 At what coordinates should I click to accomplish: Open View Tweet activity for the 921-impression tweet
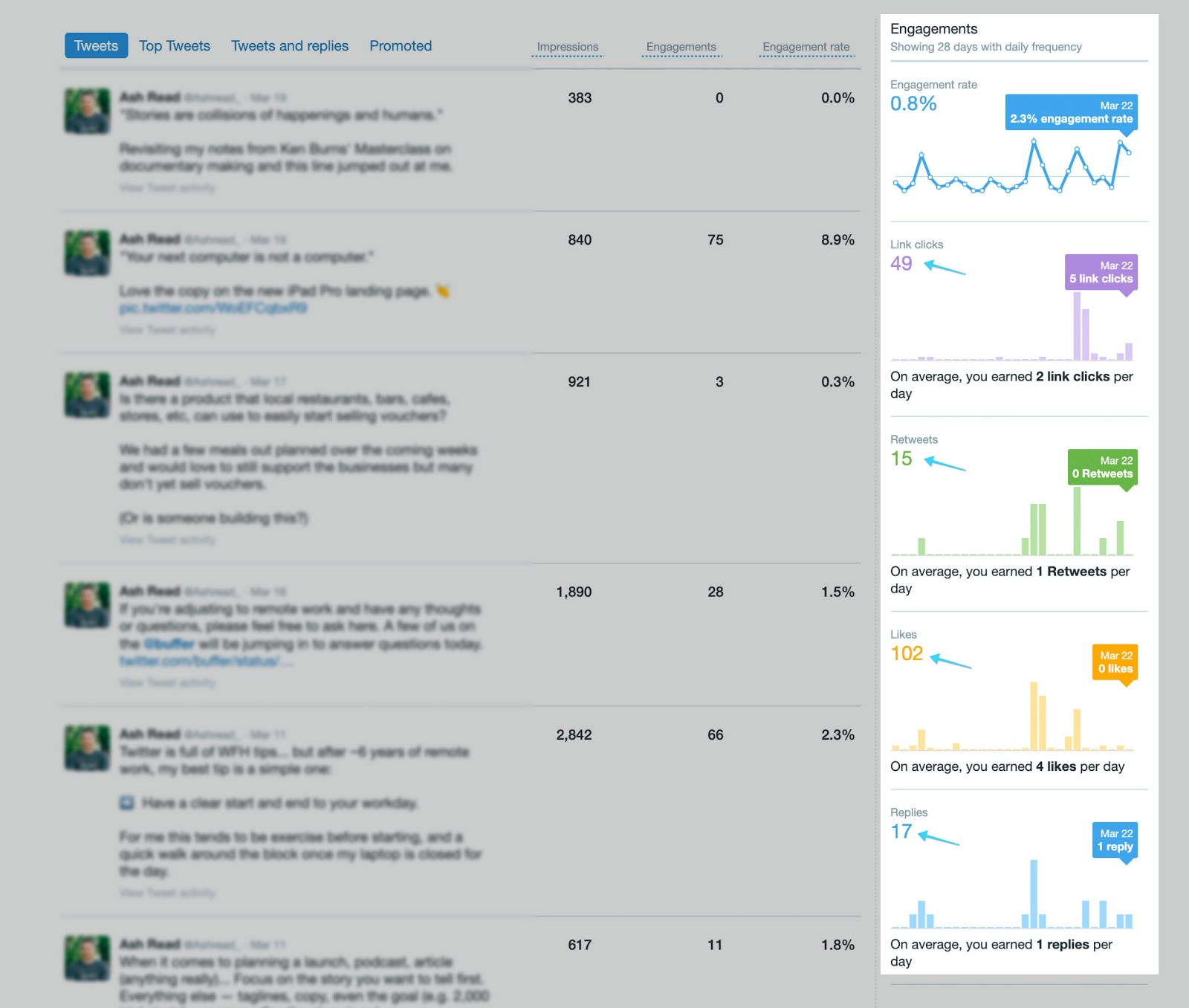[x=167, y=540]
